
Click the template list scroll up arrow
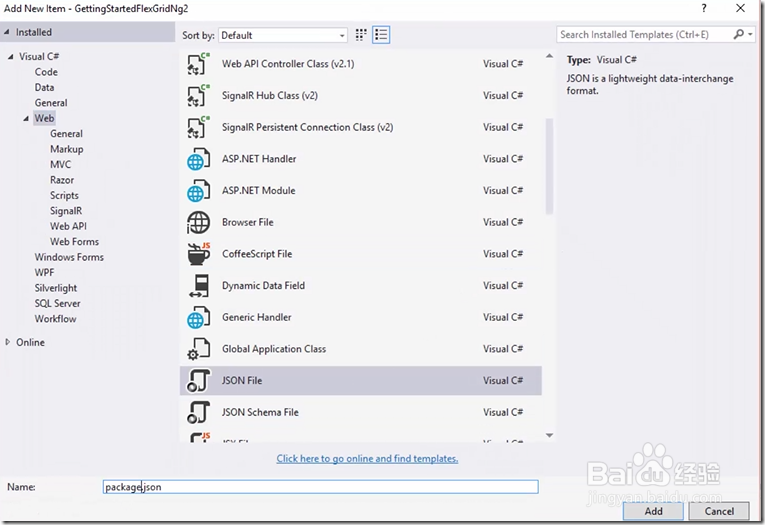click(549, 57)
